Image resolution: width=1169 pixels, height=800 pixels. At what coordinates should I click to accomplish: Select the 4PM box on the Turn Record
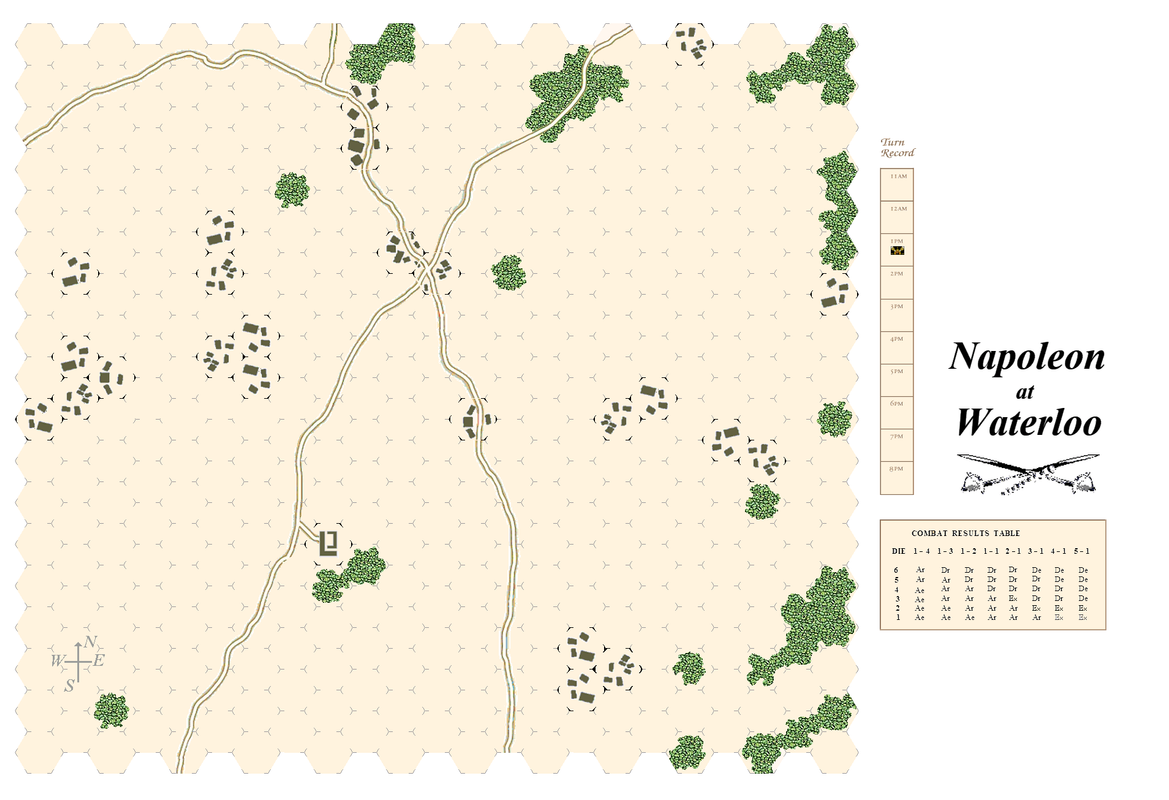point(897,347)
